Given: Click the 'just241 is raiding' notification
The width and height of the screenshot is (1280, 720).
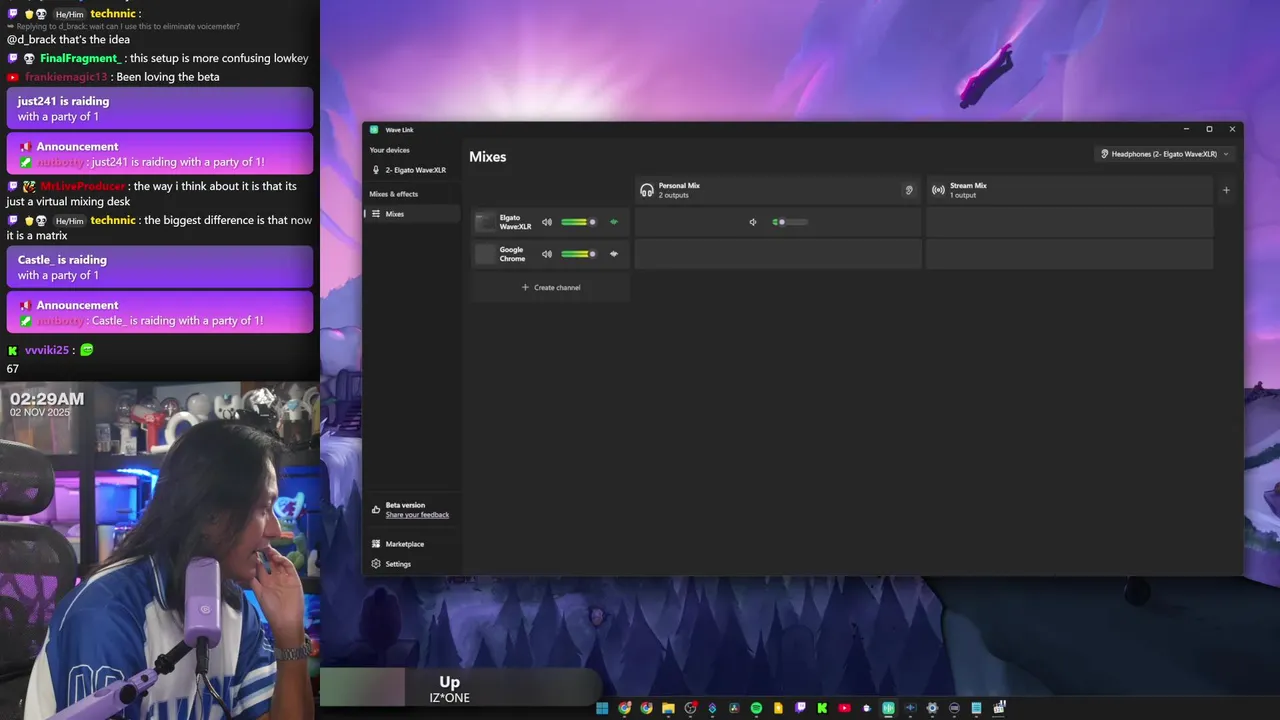Looking at the screenshot, I should 160,108.
